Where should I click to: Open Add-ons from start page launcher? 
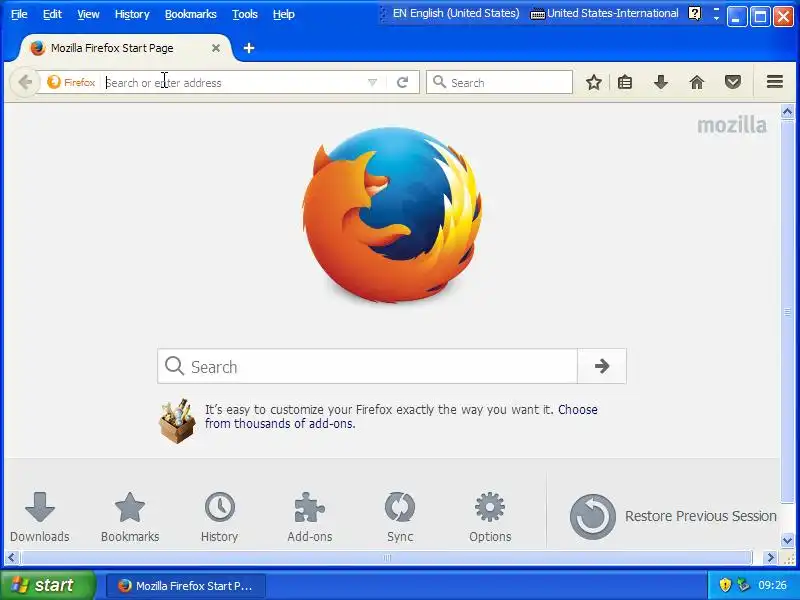pos(310,516)
